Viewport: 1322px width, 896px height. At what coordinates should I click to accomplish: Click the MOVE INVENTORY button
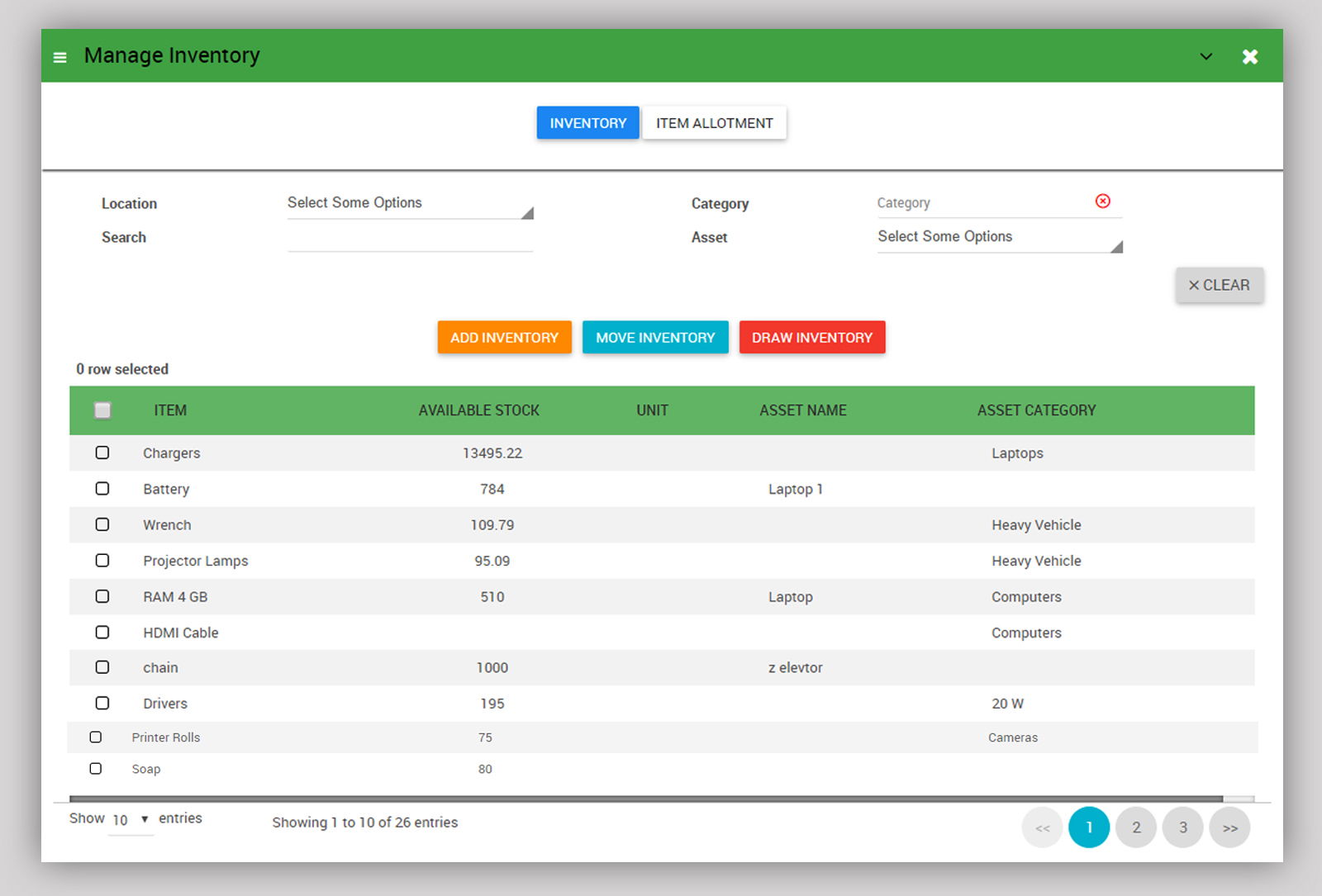(655, 338)
